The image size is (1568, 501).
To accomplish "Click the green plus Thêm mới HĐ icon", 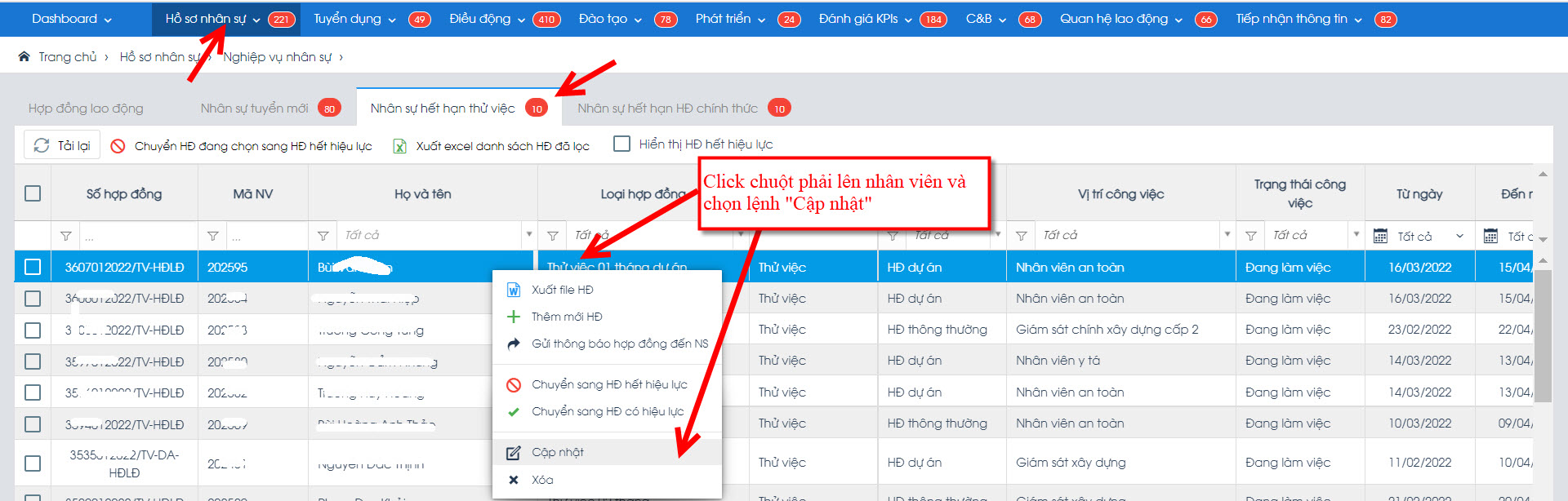I will pos(514,317).
